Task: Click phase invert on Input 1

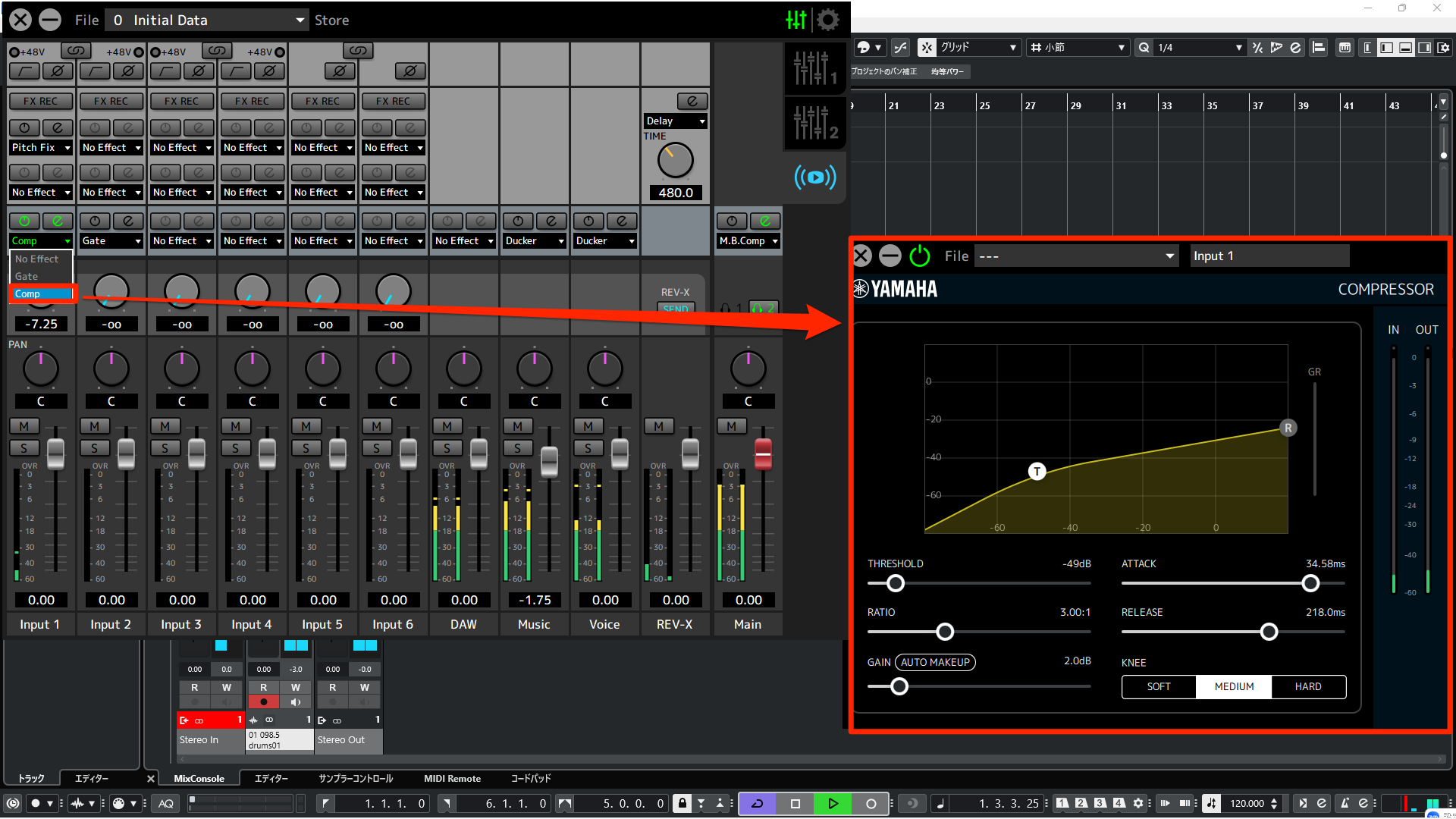Action: tap(58, 71)
